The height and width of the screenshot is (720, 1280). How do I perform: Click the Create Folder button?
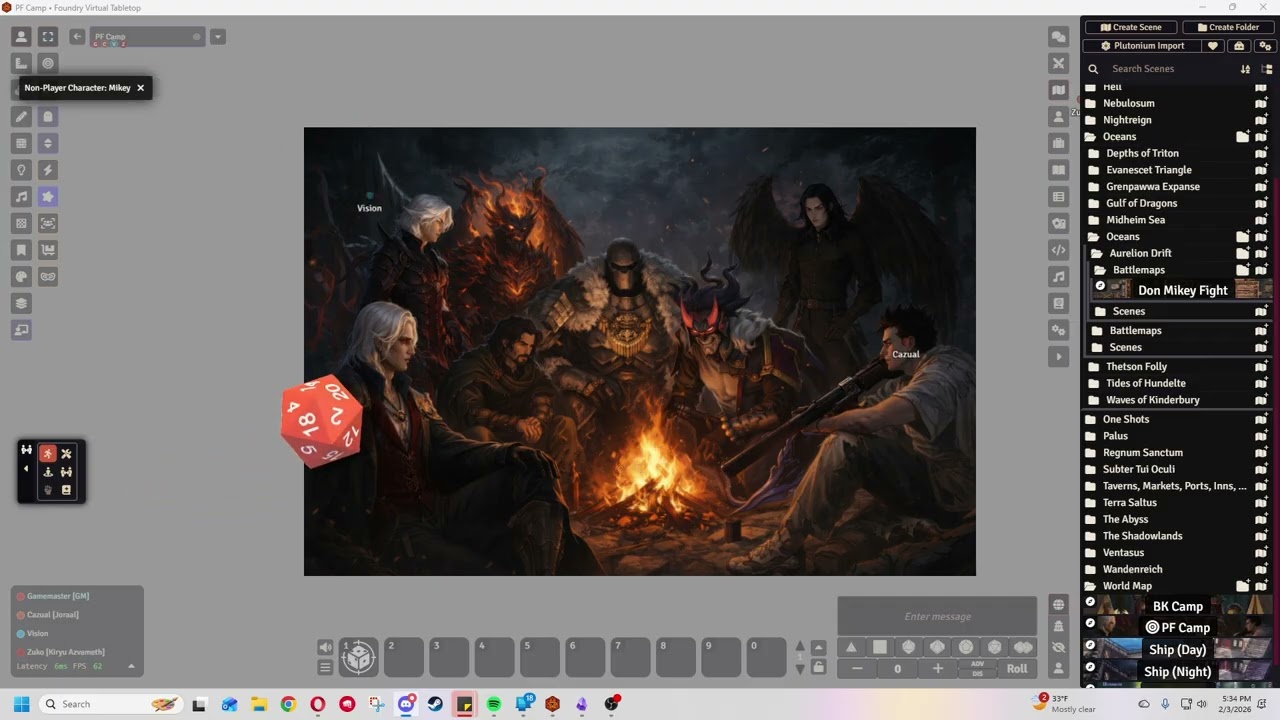(x=1228, y=27)
